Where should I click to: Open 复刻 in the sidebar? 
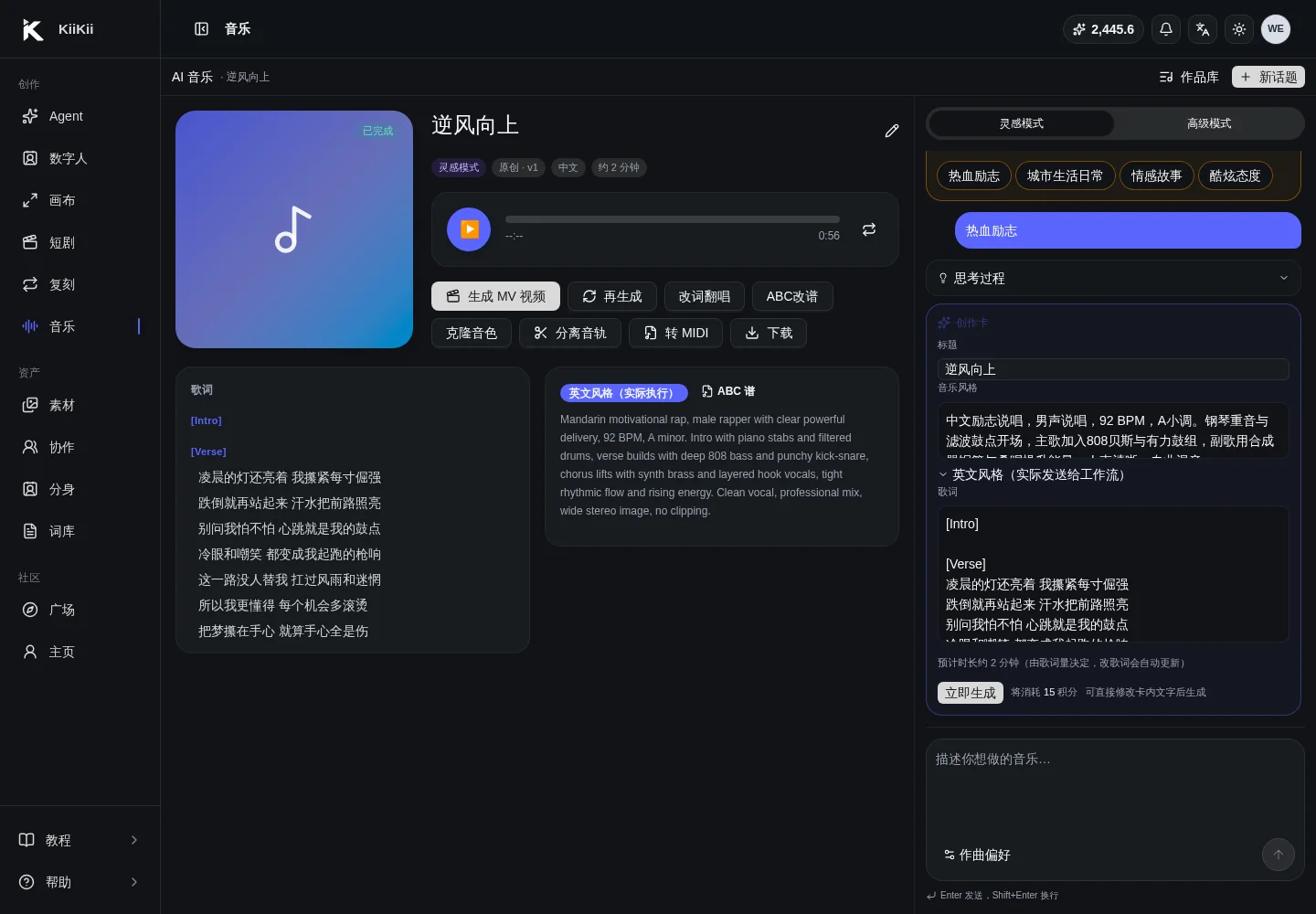tap(80, 284)
